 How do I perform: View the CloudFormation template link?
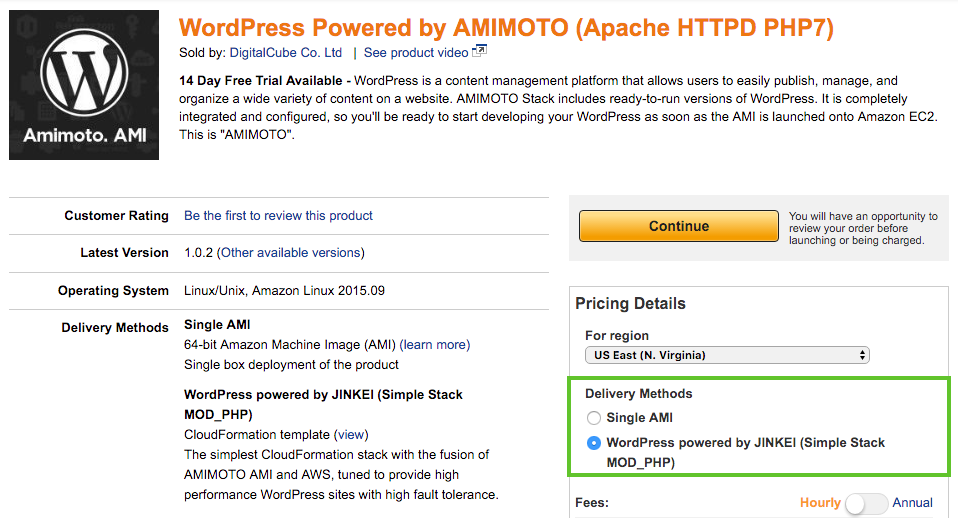351,434
